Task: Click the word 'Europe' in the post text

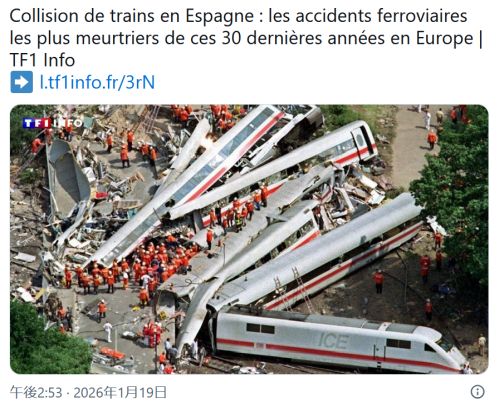Action: coord(445,39)
